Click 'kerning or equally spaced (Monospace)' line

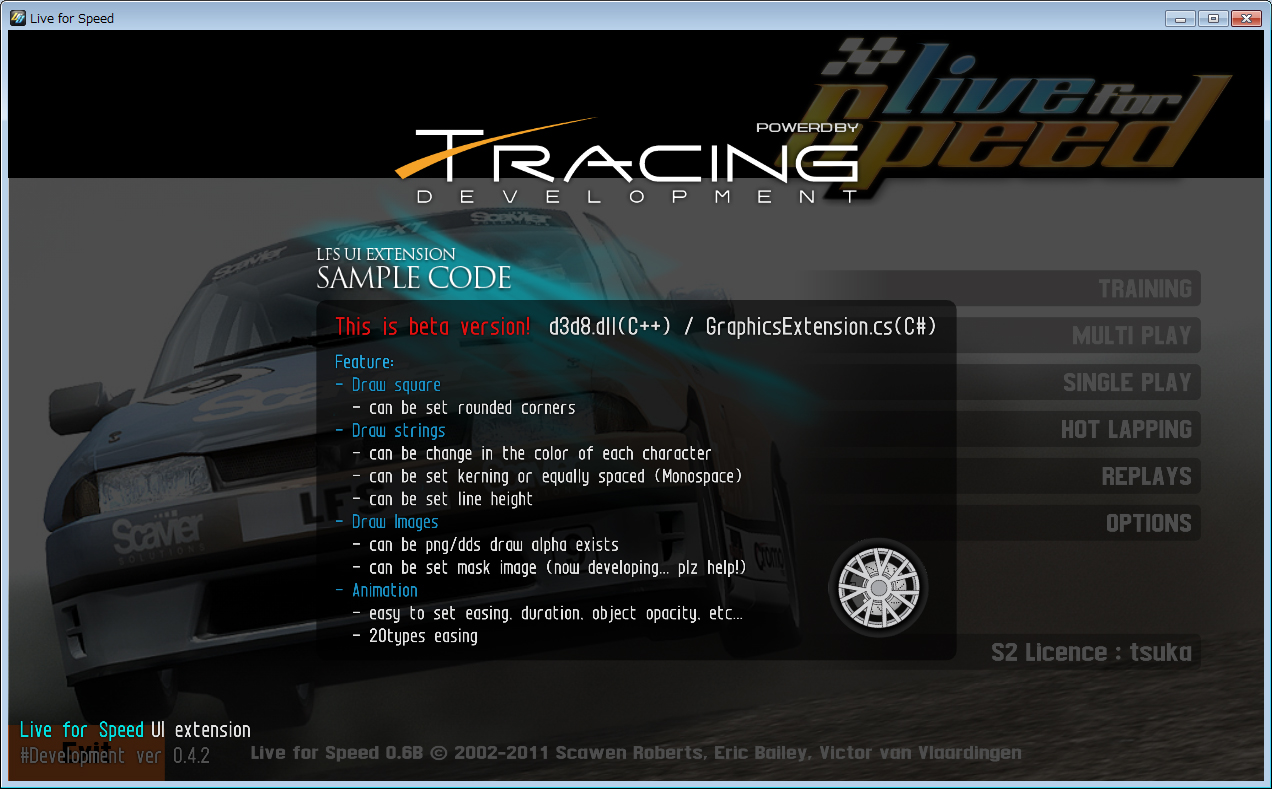click(548, 477)
